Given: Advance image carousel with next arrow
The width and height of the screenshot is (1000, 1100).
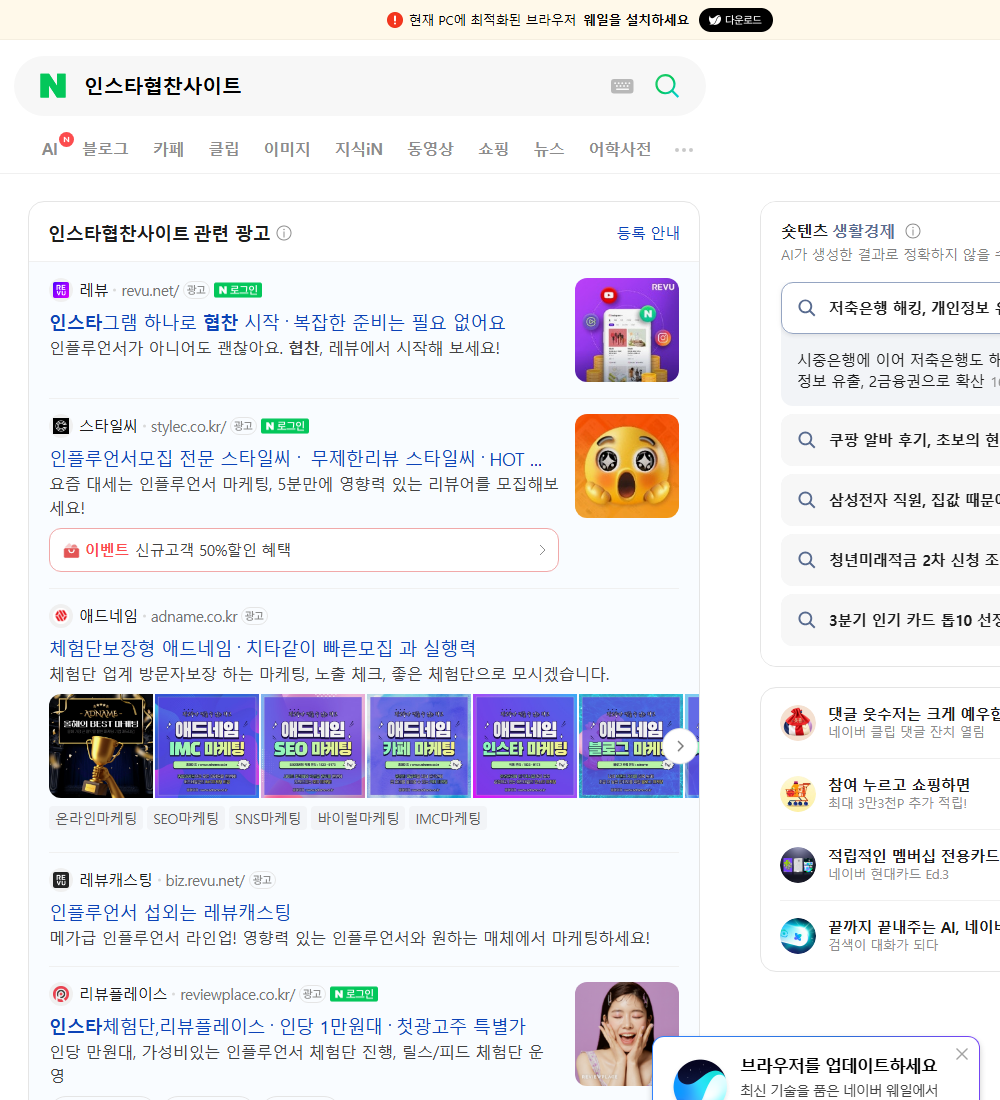Looking at the screenshot, I should pos(680,746).
